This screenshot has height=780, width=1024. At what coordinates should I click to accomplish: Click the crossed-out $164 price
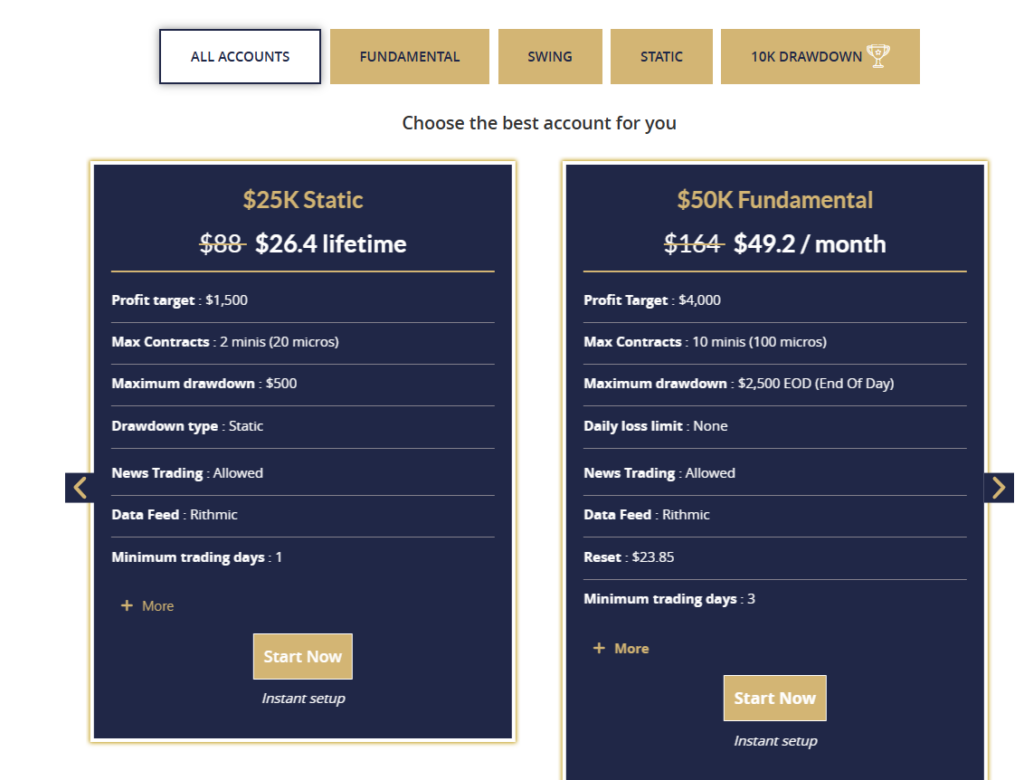(693, 244)
